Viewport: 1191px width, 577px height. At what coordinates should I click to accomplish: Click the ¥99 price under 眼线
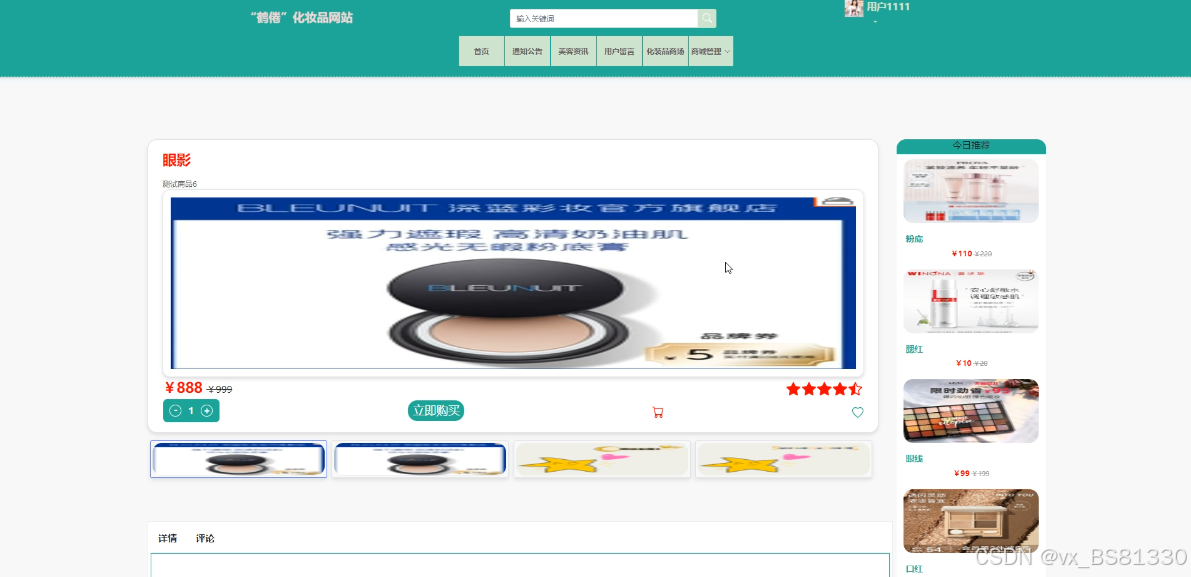[962, 473]
